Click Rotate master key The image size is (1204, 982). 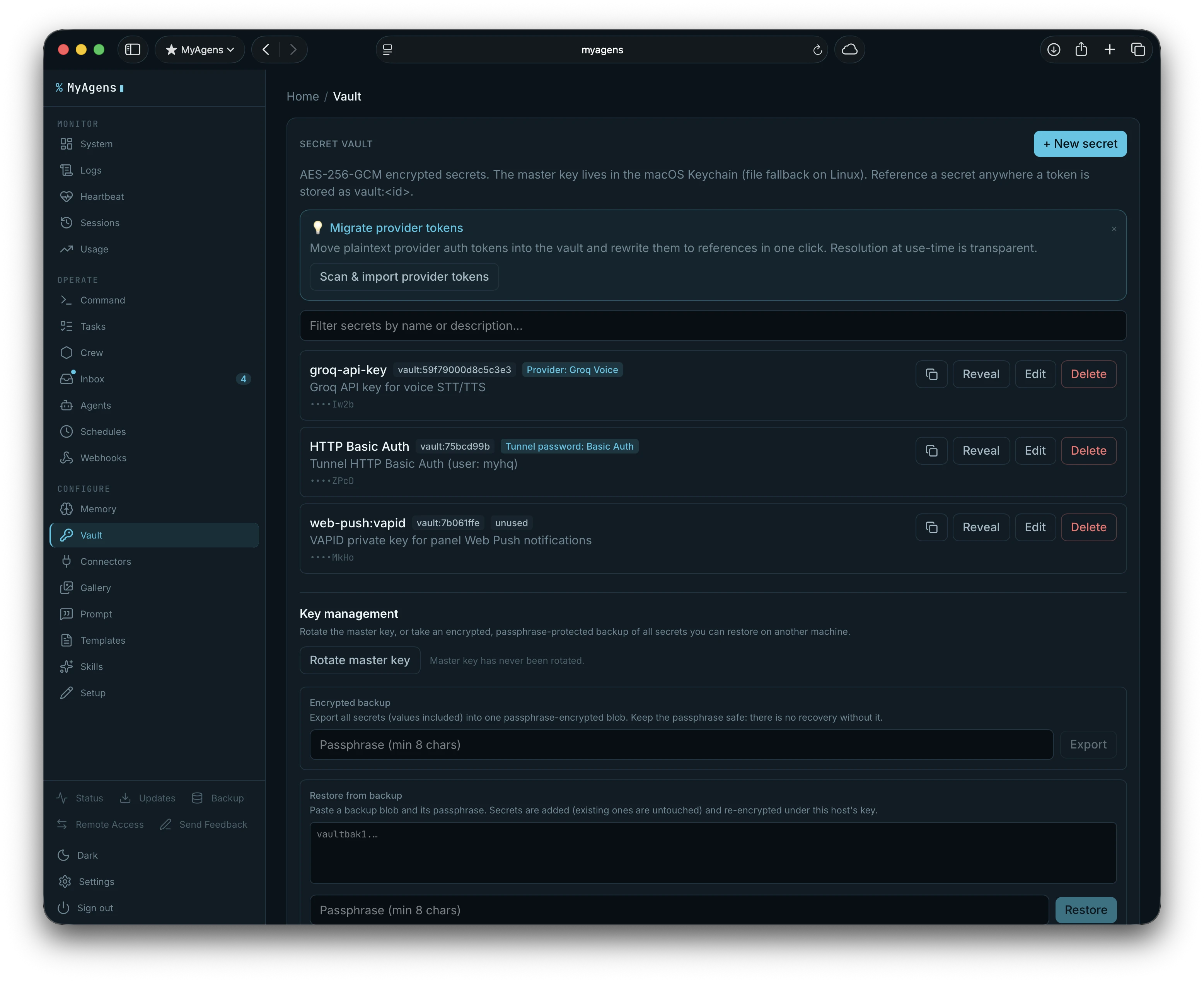(x=360, y=660)
